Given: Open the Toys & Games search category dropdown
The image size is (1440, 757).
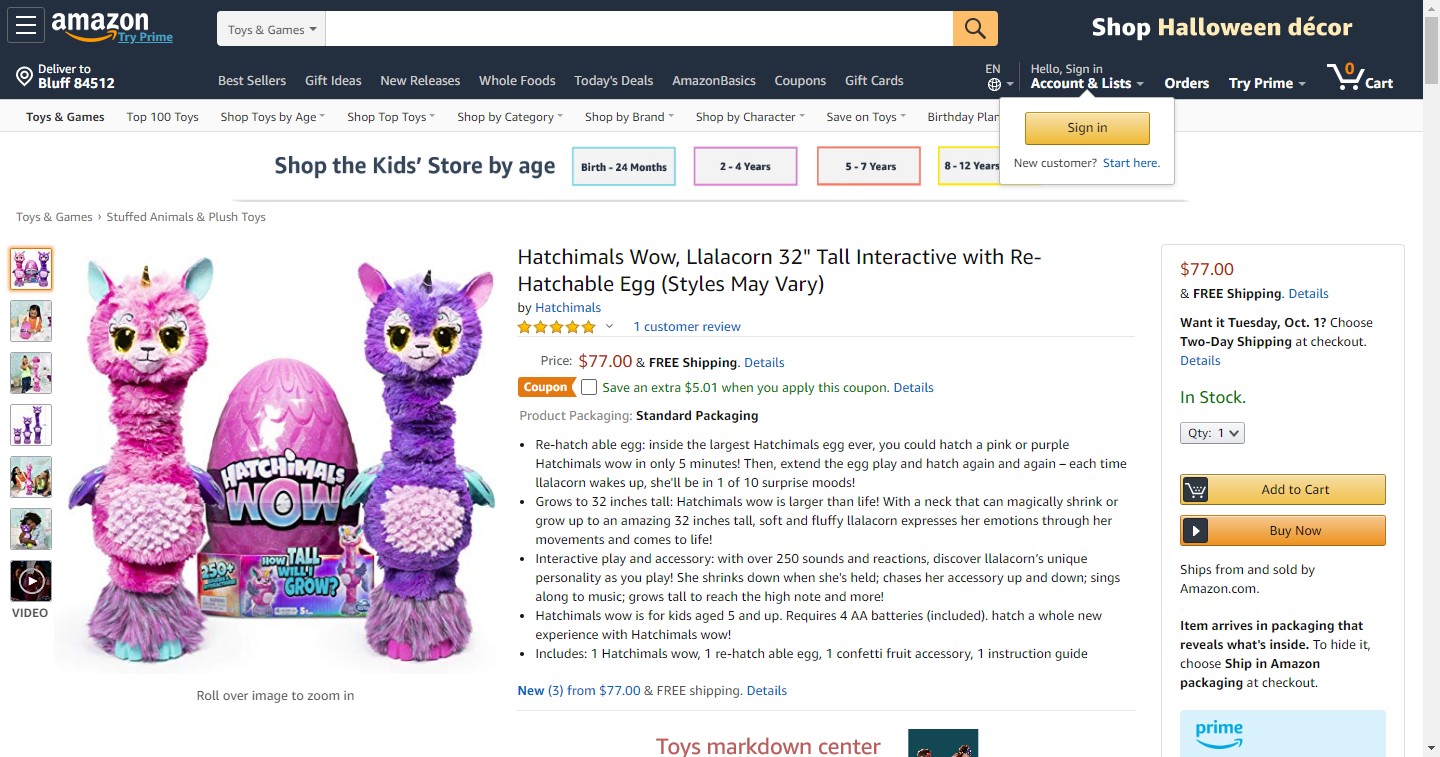Looking at the screenshot, I should 271,29.
